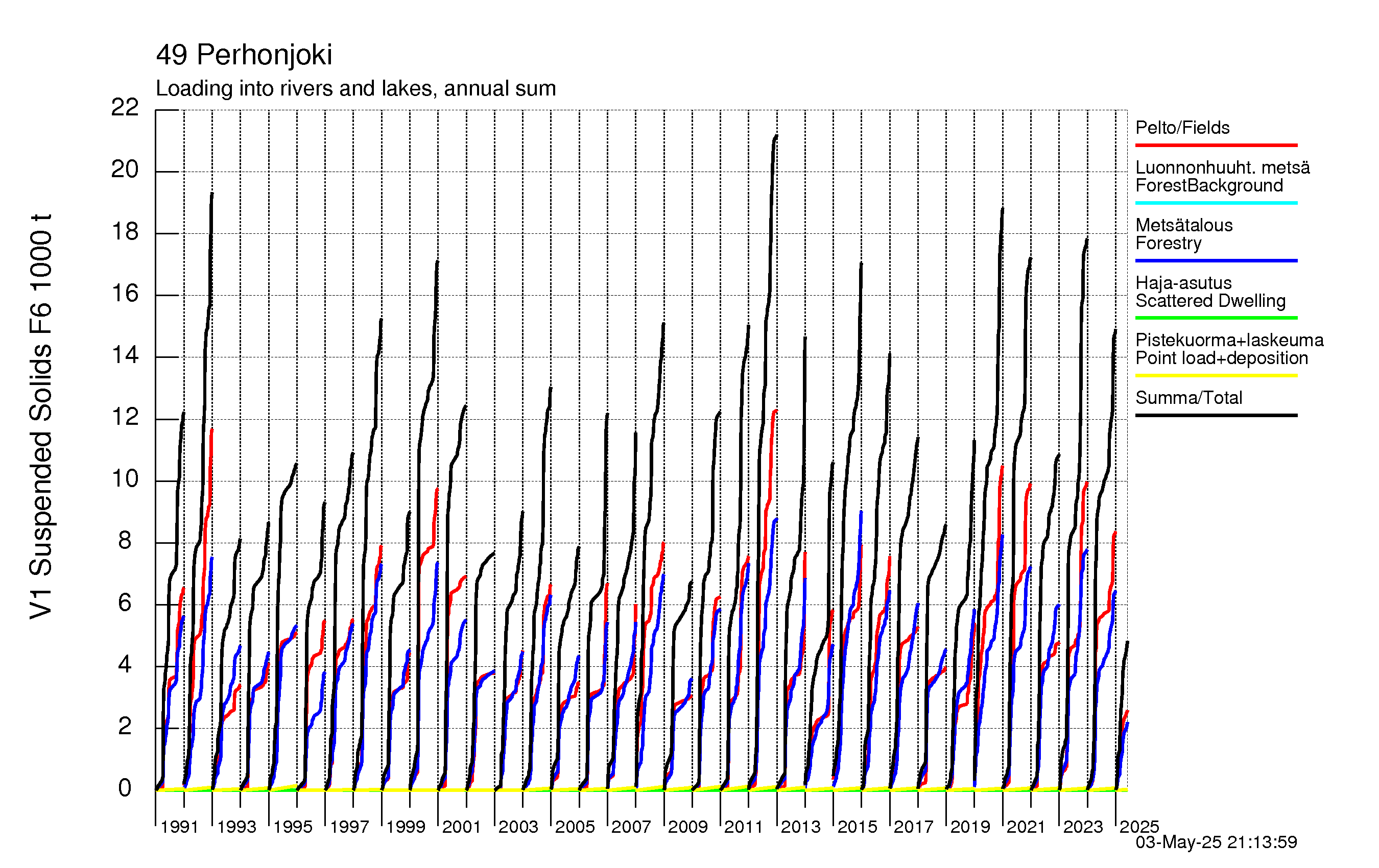
Task: Click y-axis value 18
Action: 125,232
